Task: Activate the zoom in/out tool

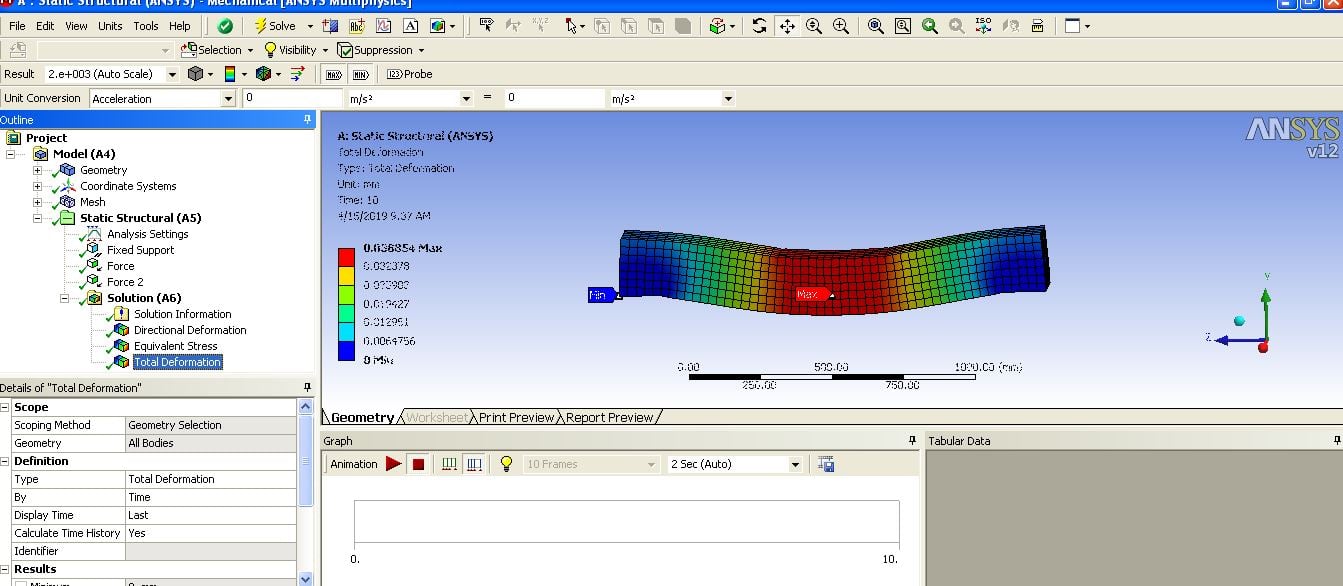Action: pyautogui.click(x=814, y=26)
